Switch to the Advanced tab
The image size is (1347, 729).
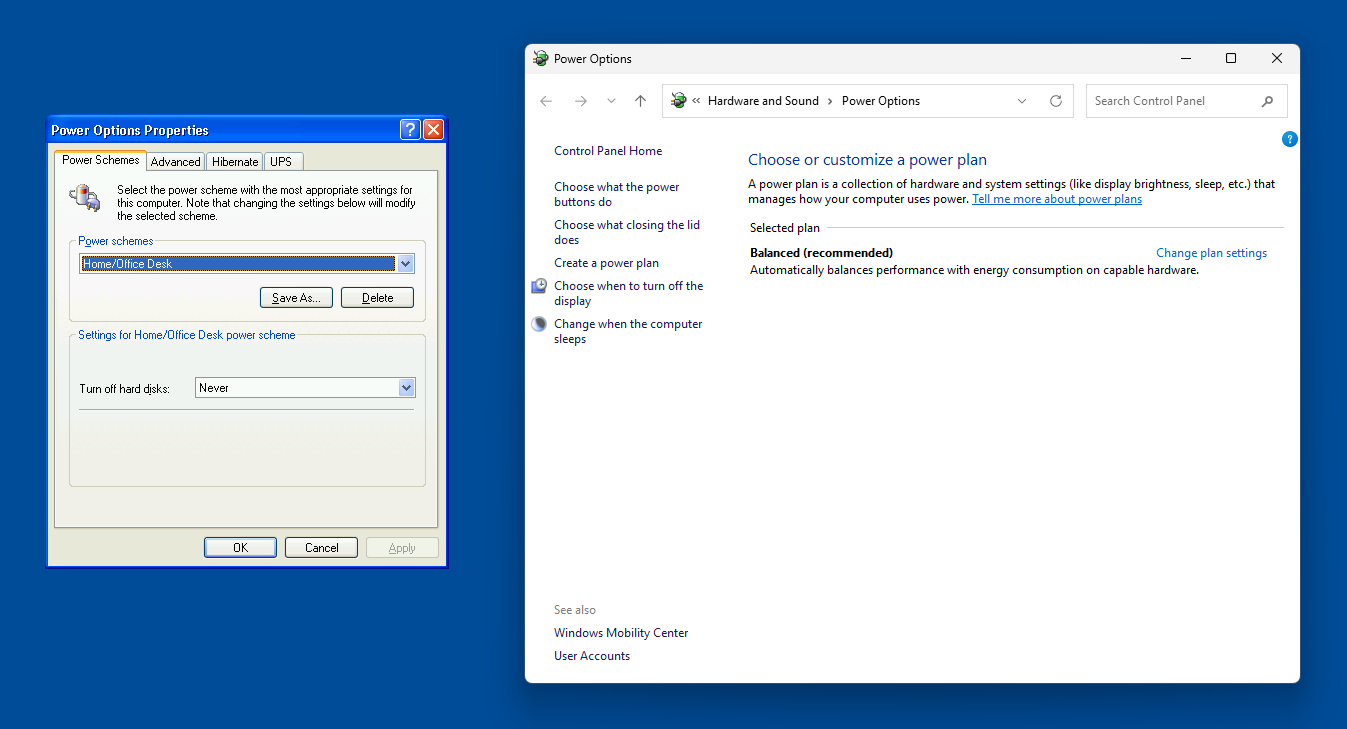pyautogui.click(x=176, y=162)
